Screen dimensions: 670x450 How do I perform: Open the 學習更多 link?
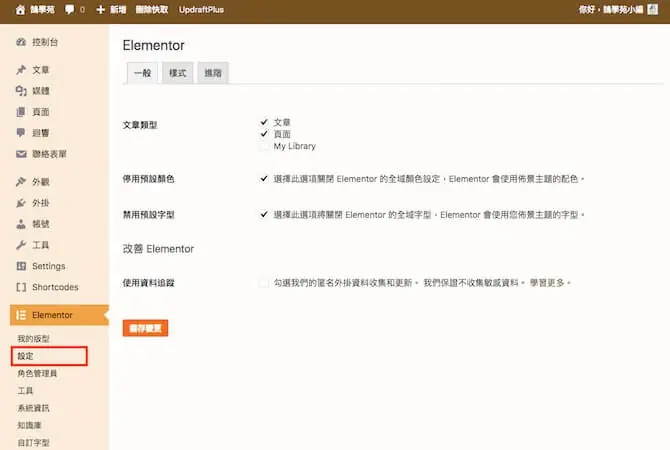547,283
